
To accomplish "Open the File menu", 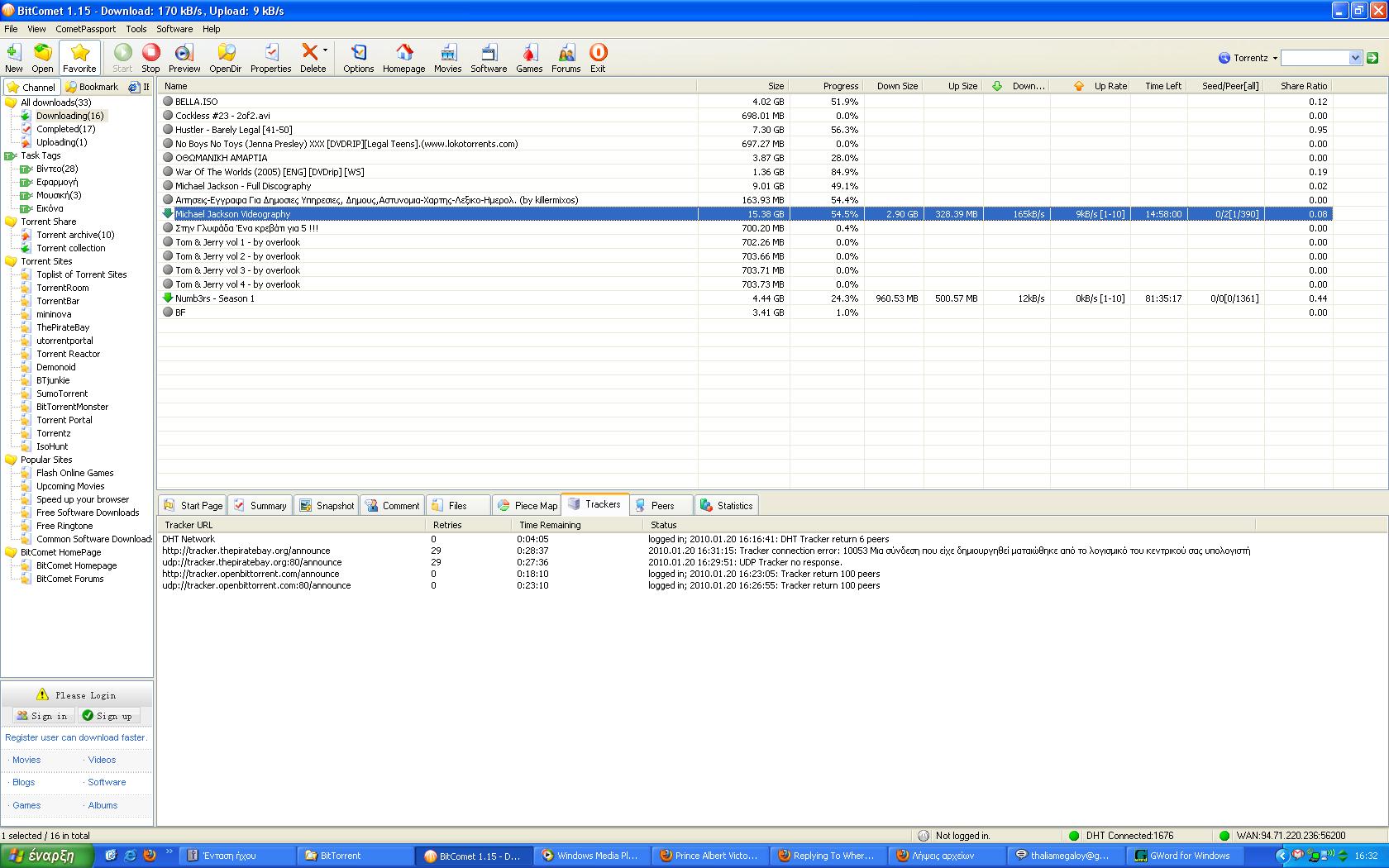I will click(x=11, y=29).
